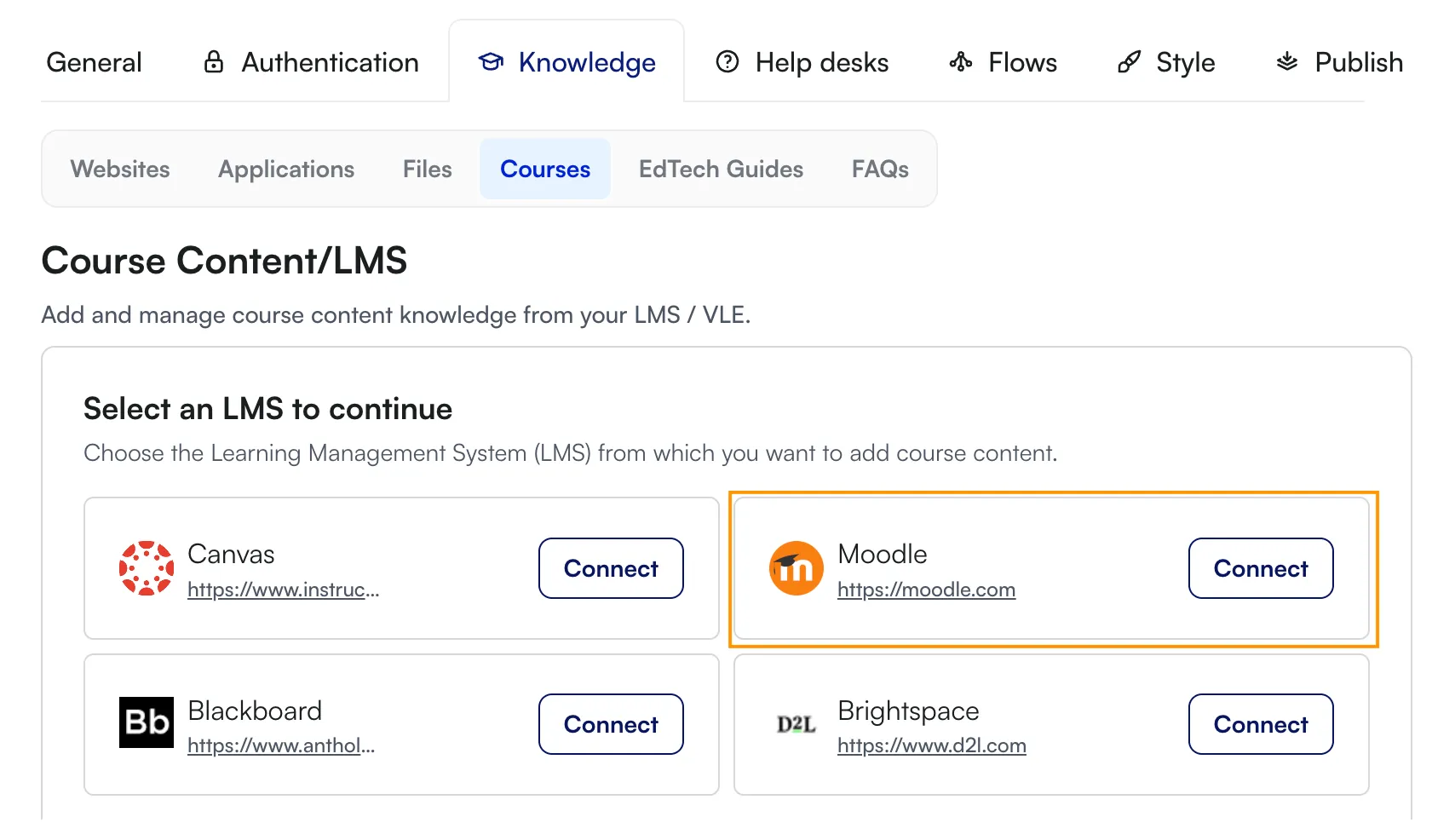Open the https://www.instruc... Canvas link
1455x840 pixels.
coord(283,590)
